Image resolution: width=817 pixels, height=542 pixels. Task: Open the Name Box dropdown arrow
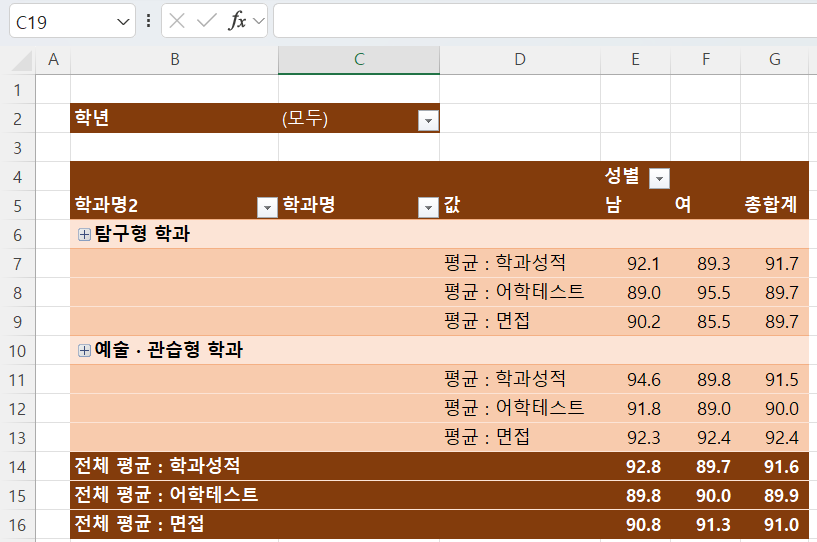[x=123, y=21]
